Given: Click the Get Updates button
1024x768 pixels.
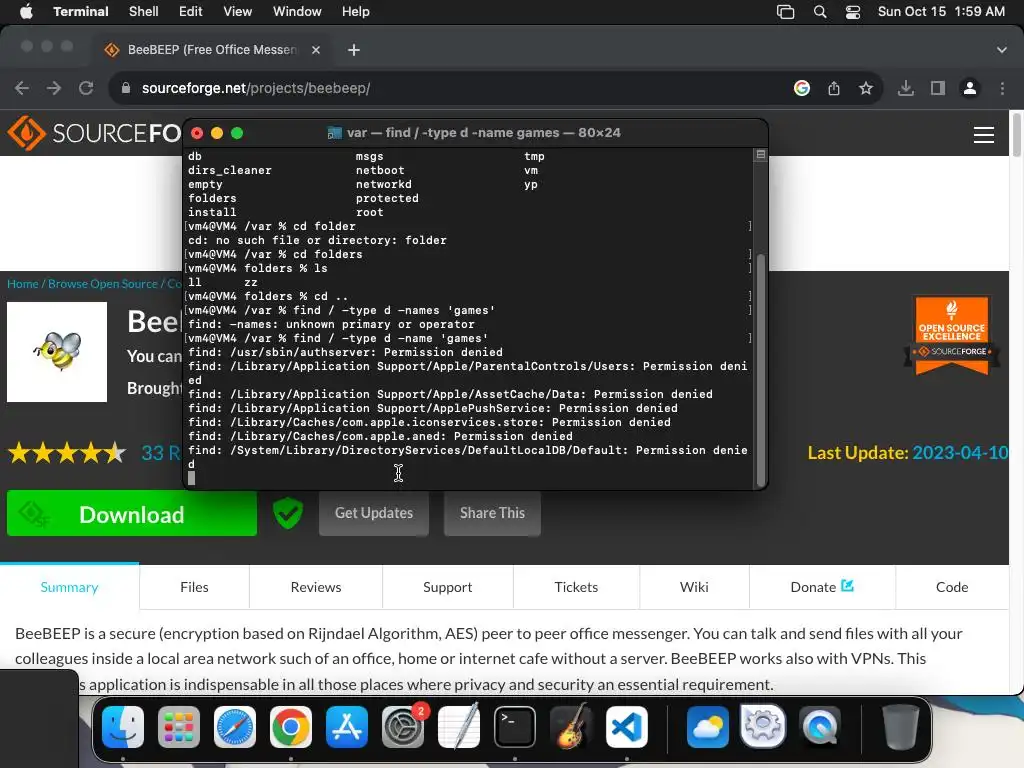Looking at the screenshot, I should (x=374, y=513).
